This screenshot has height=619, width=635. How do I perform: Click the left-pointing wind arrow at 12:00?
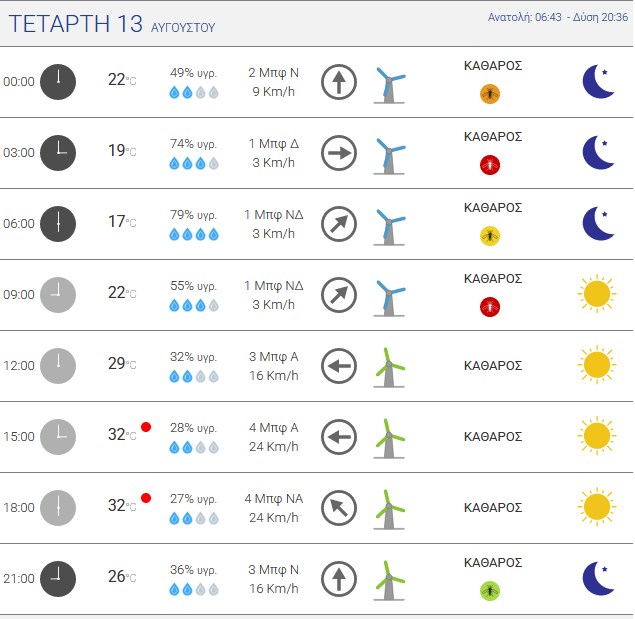tap(339, 366)
